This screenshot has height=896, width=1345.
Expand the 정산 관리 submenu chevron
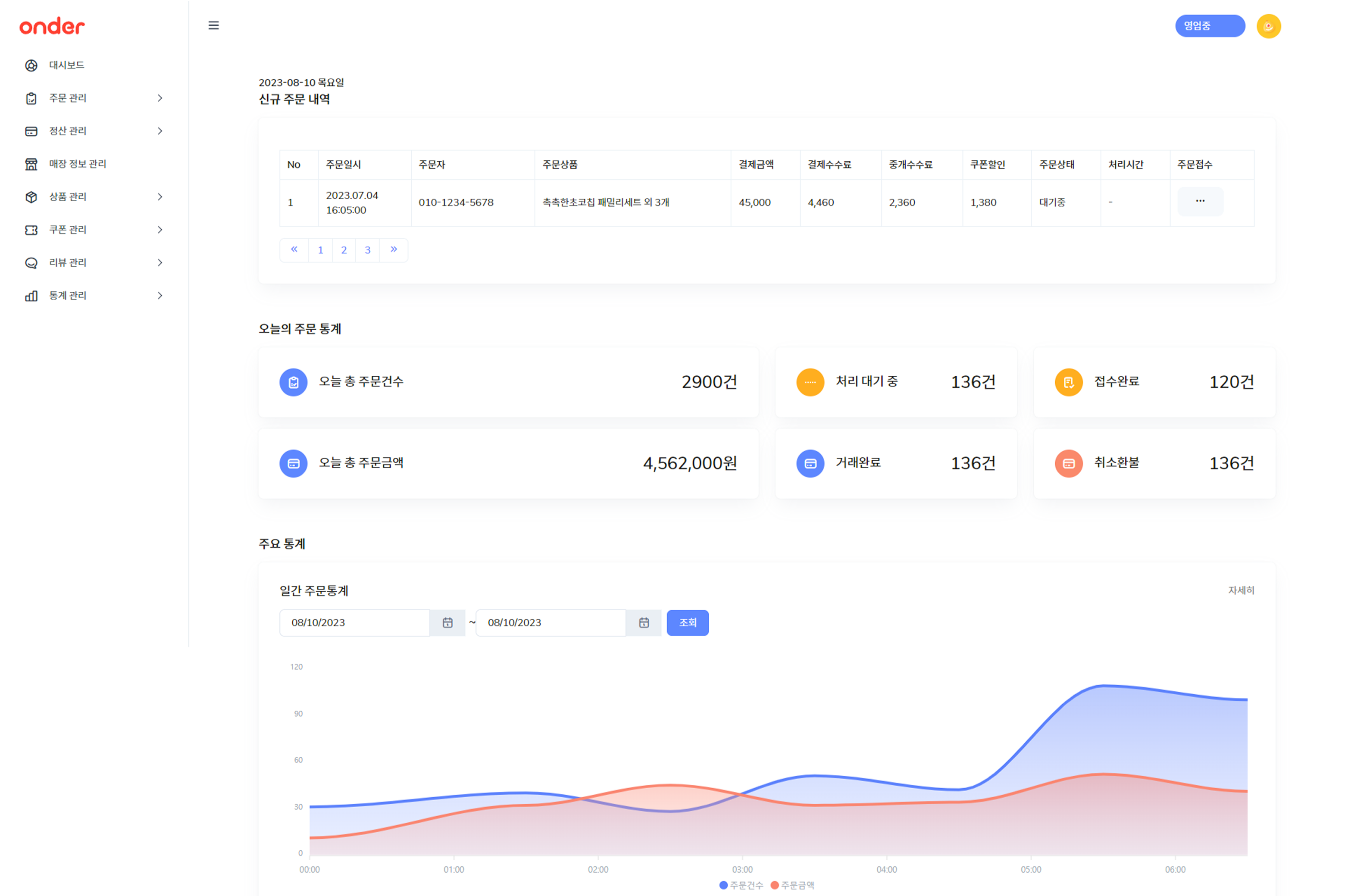pyautogui.click(x=160, y=131)
